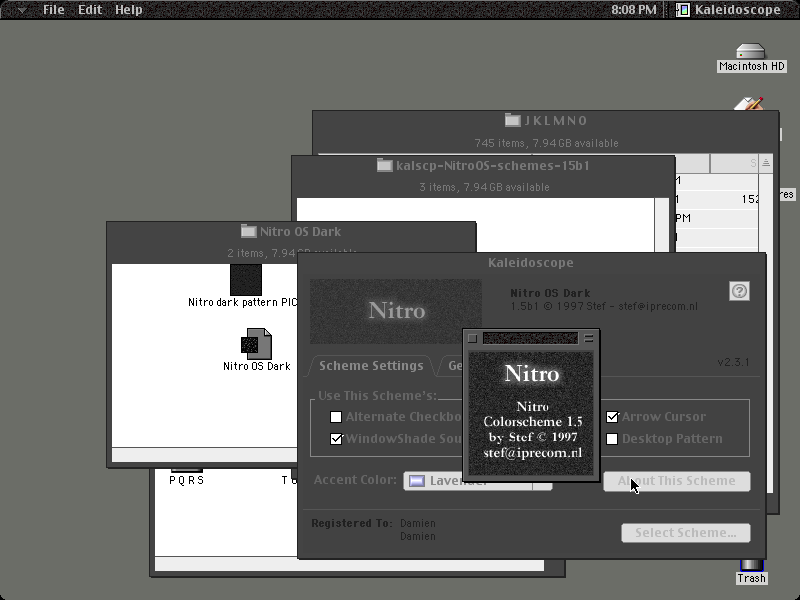Image resolution: width=800 pixels, height=600 pixels.
Task: Click the lavender color swatch in Accent Color
Action: pos(417,481)
